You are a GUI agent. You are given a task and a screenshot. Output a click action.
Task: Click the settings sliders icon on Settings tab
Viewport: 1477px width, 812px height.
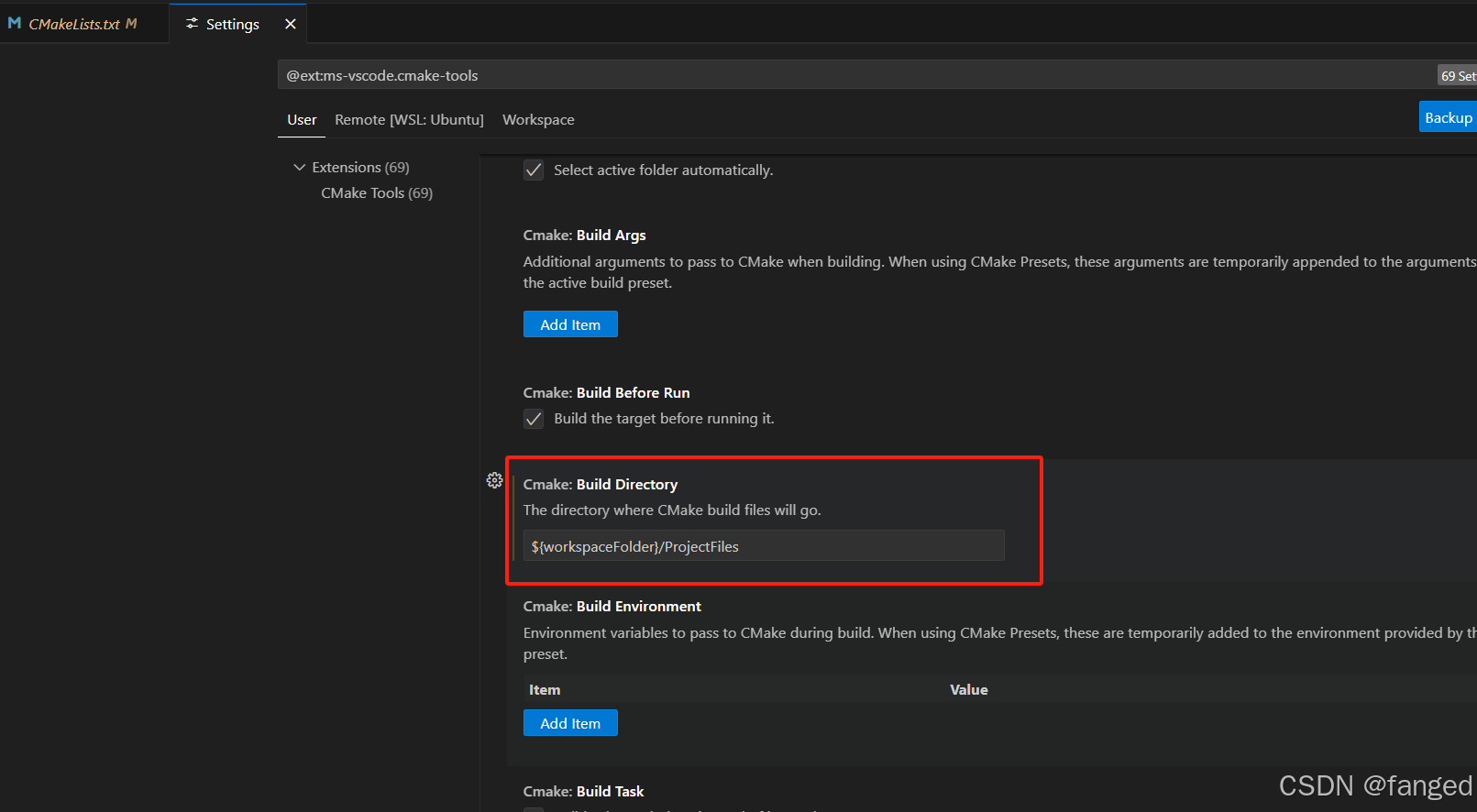(192, 24)
